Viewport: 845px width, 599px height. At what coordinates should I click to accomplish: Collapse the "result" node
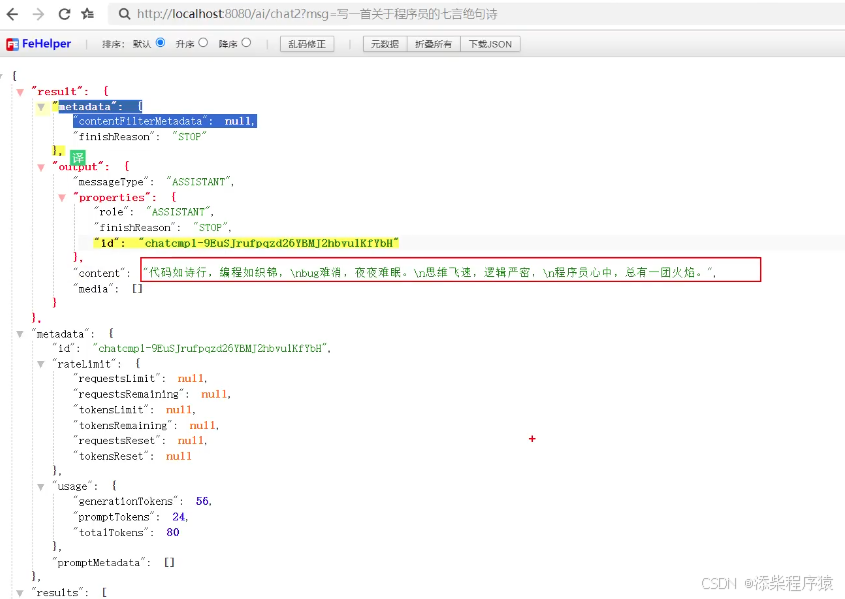[20, 92]
